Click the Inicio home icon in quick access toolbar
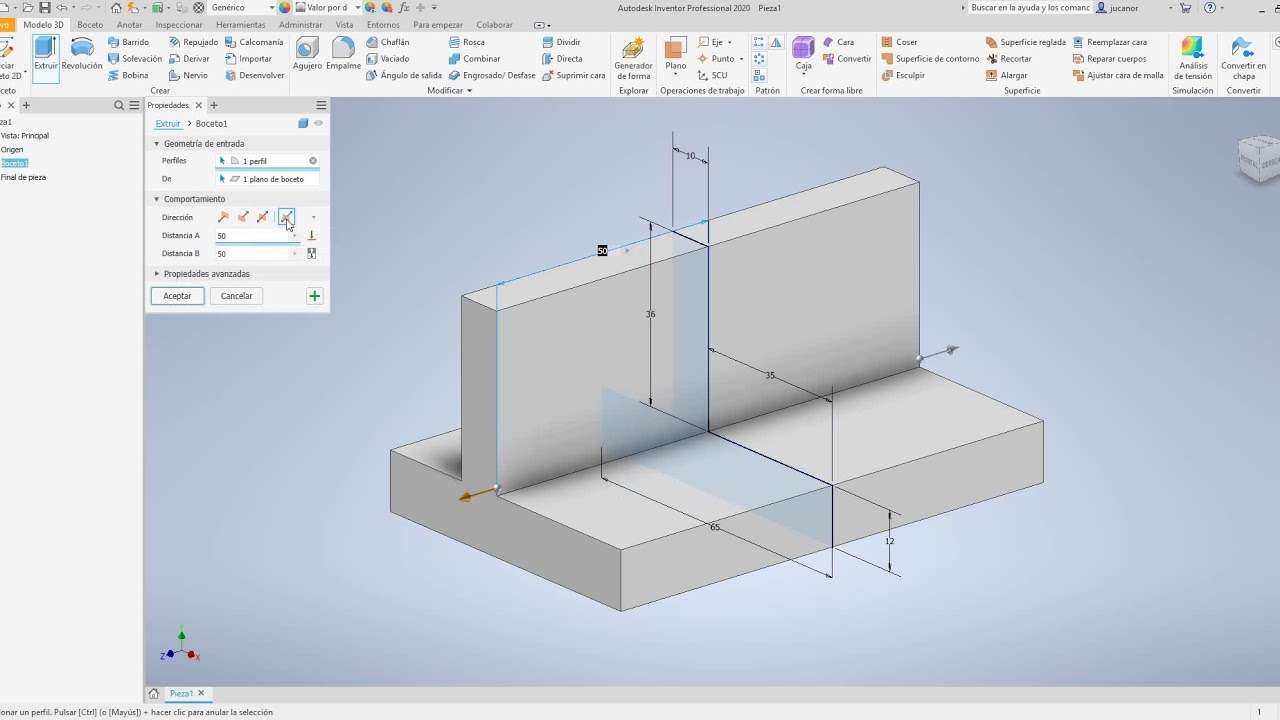The width and height of the screenshot is (1280, 720). [117, 8]
